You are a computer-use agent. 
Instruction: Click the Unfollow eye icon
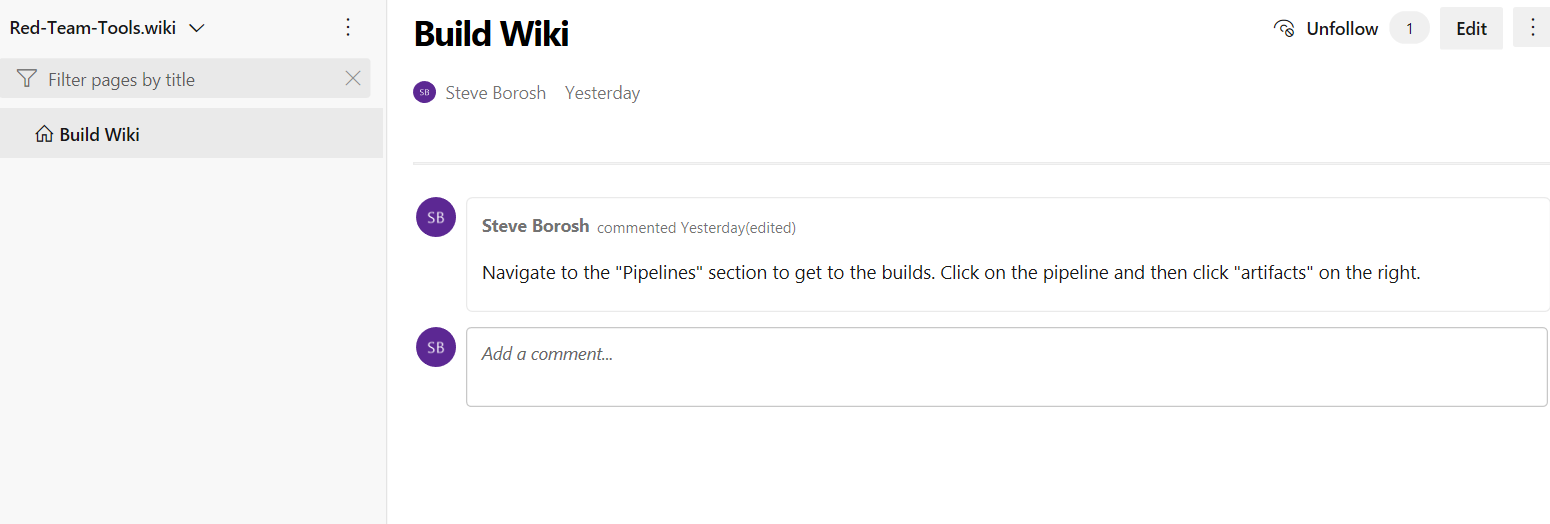(x=1285, y=28)
